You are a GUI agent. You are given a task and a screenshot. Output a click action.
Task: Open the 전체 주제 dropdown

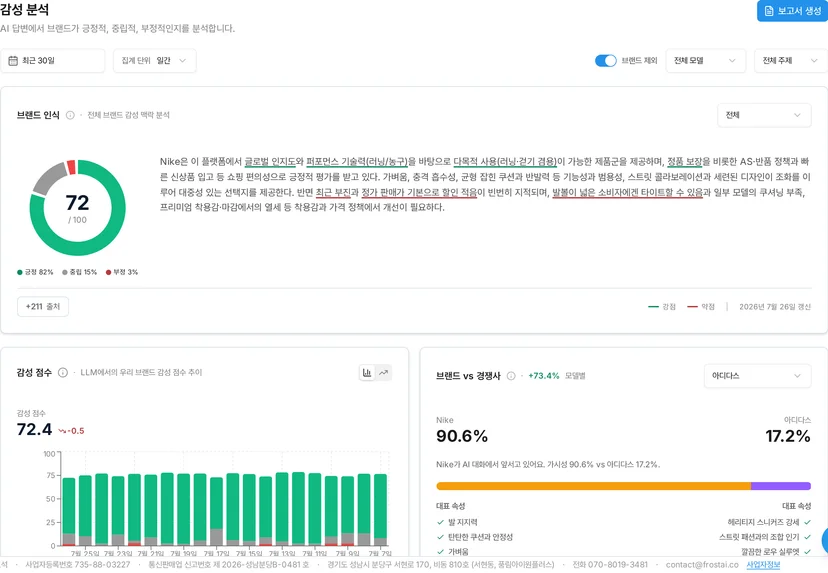(x=791, y=61)
